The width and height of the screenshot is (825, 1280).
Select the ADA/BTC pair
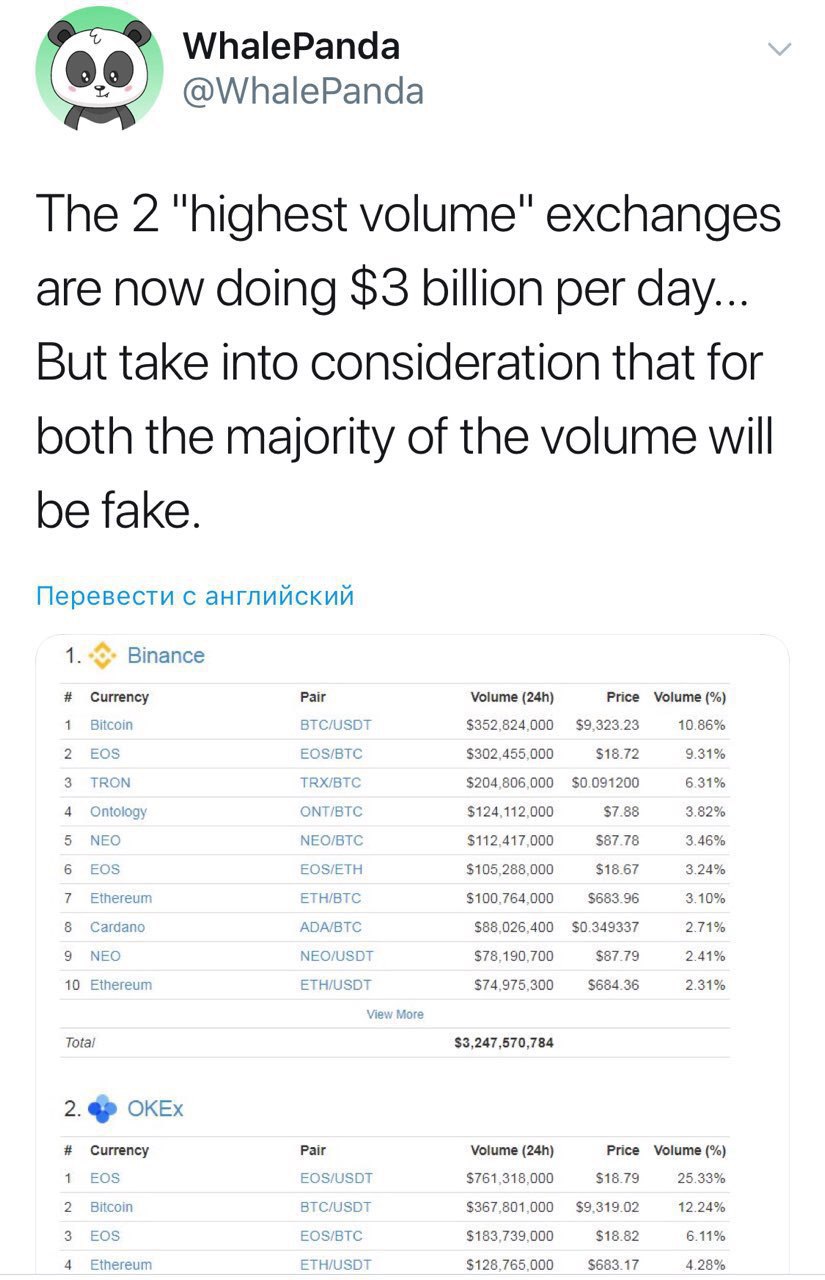(331, 927)
